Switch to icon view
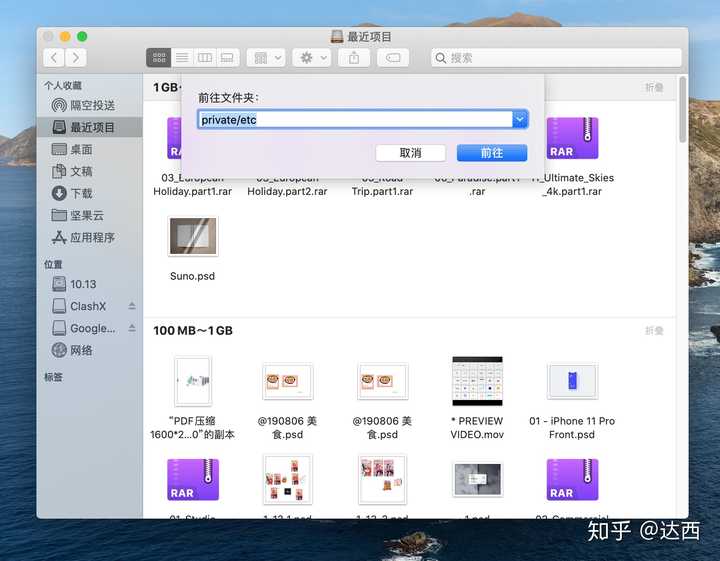This screenshot has width=720, height=561. pos(159,58)
